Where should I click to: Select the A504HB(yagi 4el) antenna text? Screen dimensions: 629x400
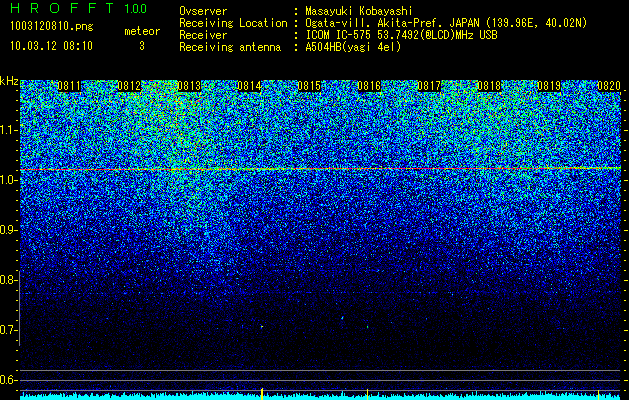[x=353, y=47]
